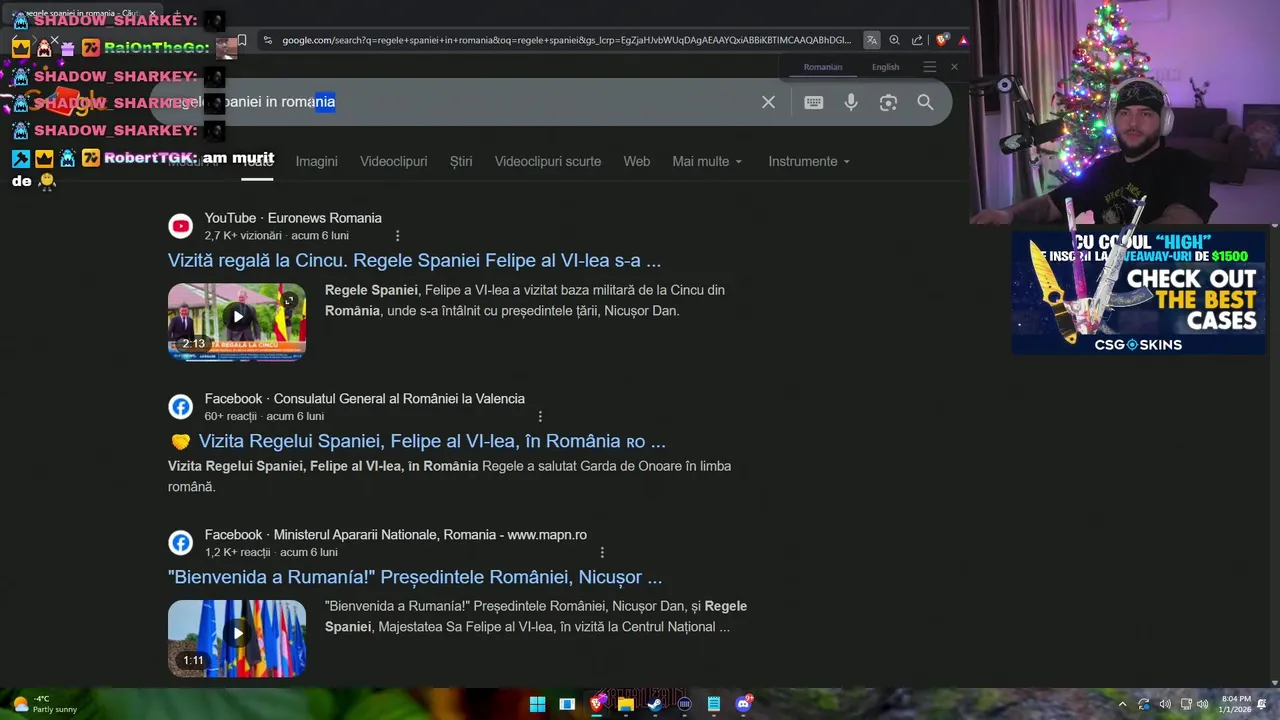Switch to the Web search tab
The height and width of the screenshot is (720, 1280).
click(x=637, y=161)
